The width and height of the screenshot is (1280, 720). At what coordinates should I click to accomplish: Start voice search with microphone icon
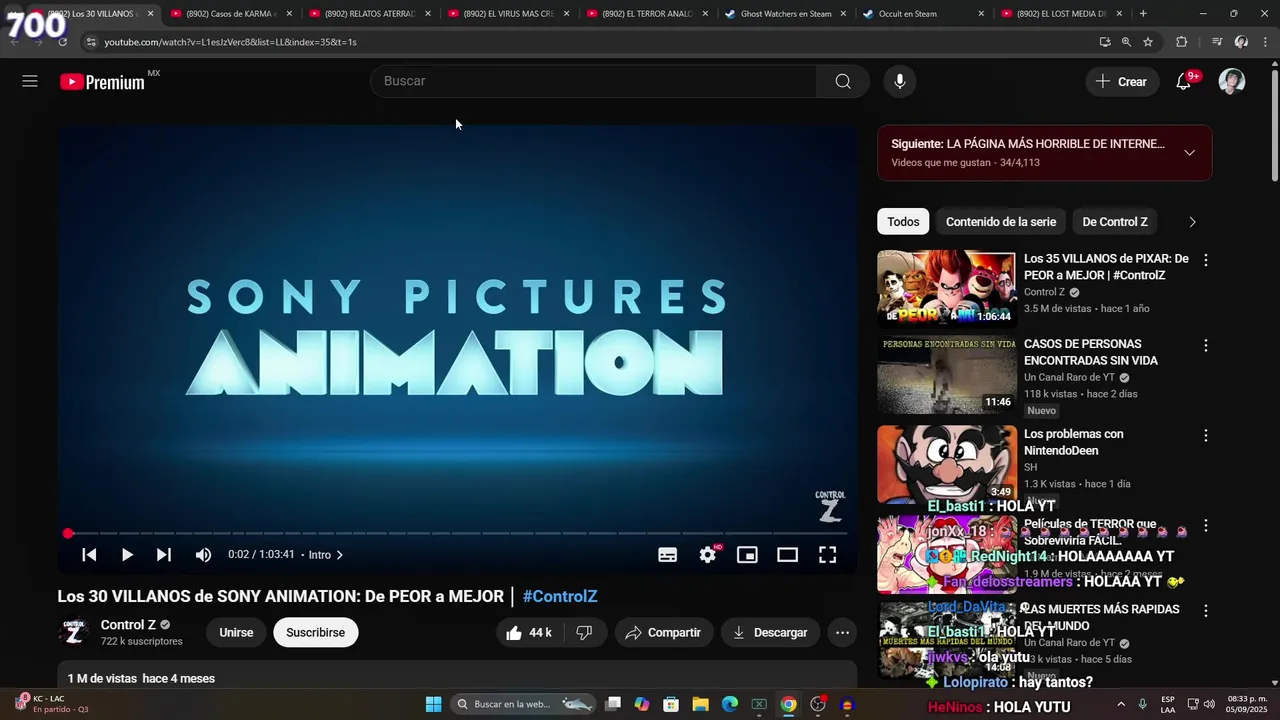click(900, 81)
